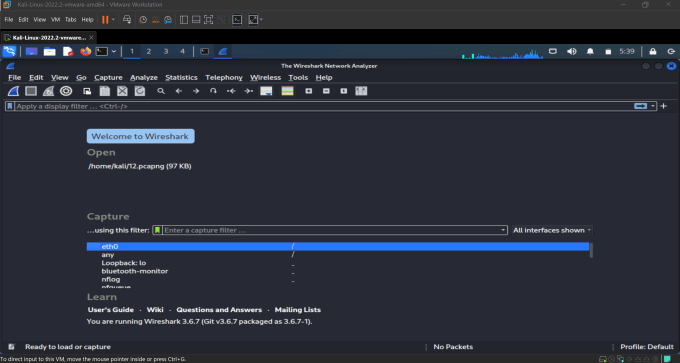Viewport: 680px width, 363px height.
Task: Open the VMware VM menu
Action: [56, 20]
